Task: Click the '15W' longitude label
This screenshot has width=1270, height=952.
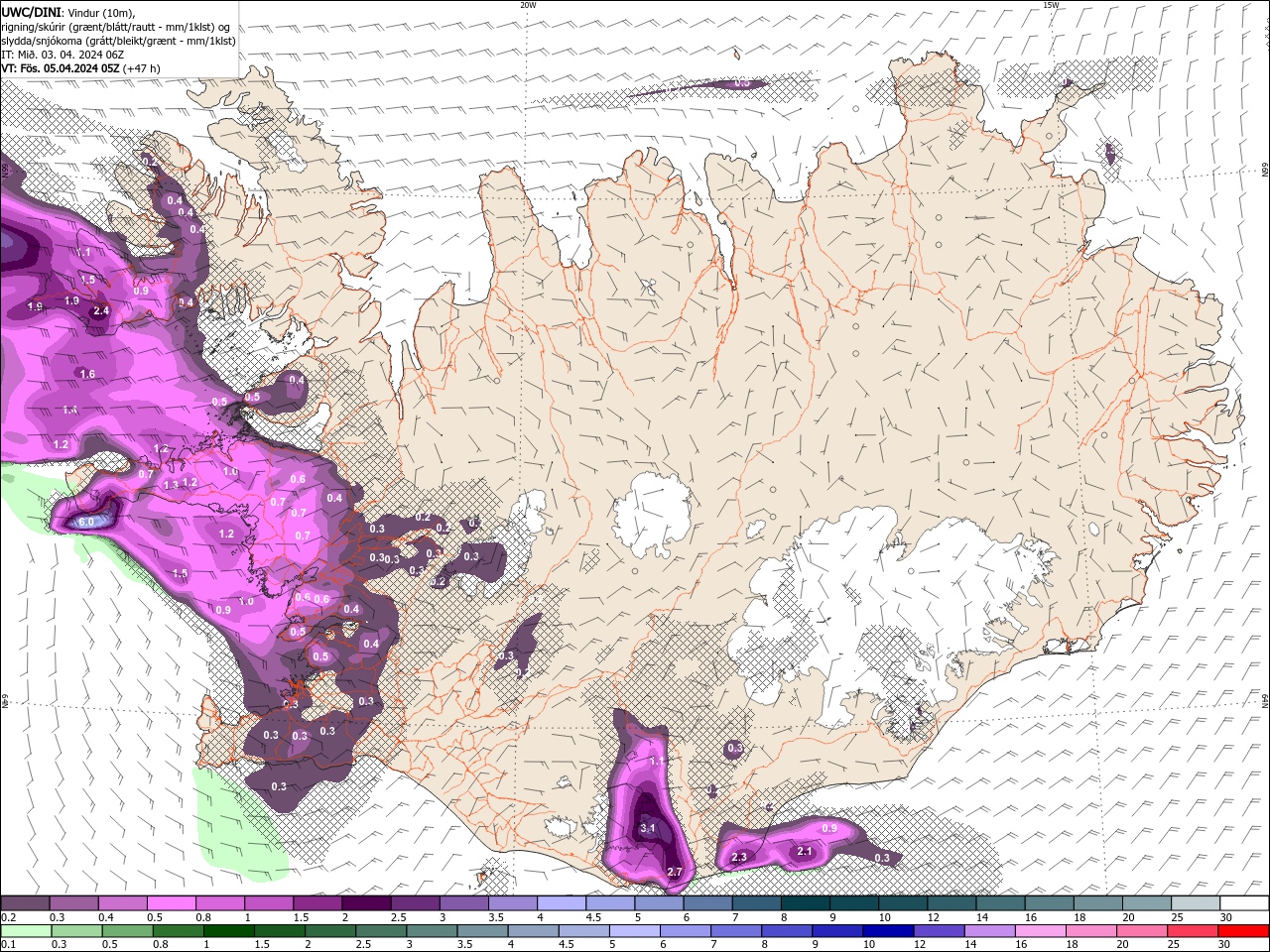Action: 1051,5
